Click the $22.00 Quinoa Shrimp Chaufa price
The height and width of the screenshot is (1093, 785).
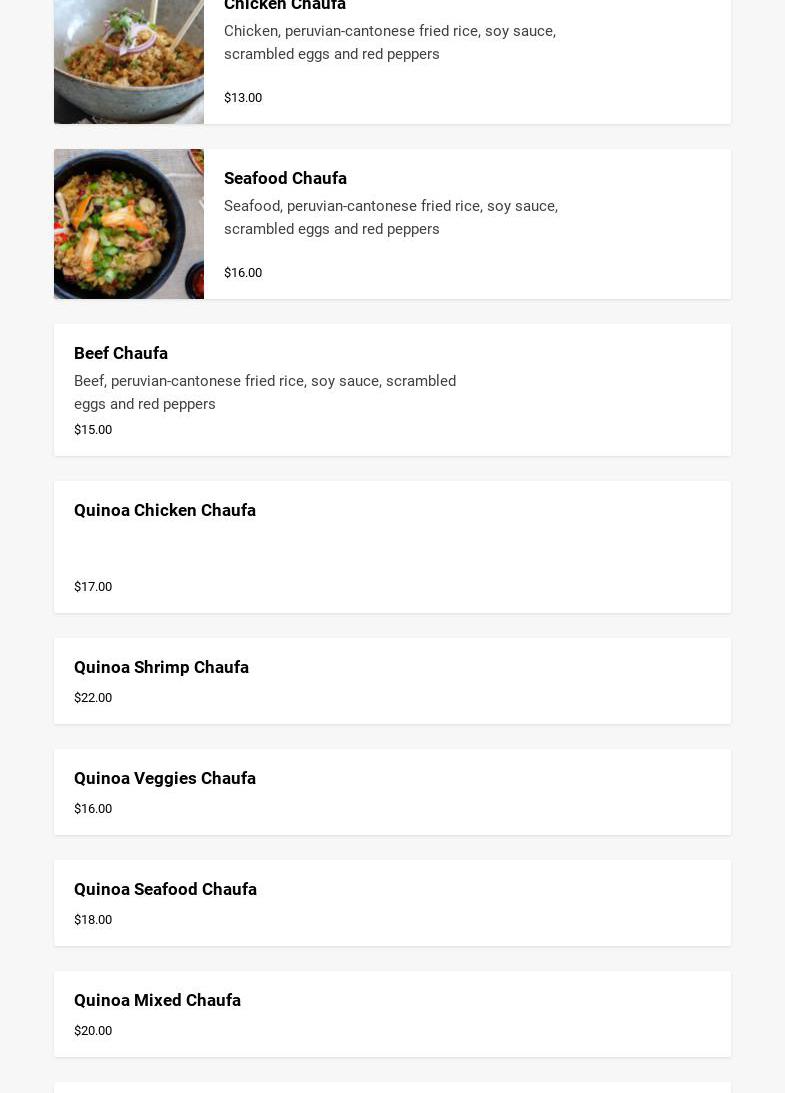point(93,697)
